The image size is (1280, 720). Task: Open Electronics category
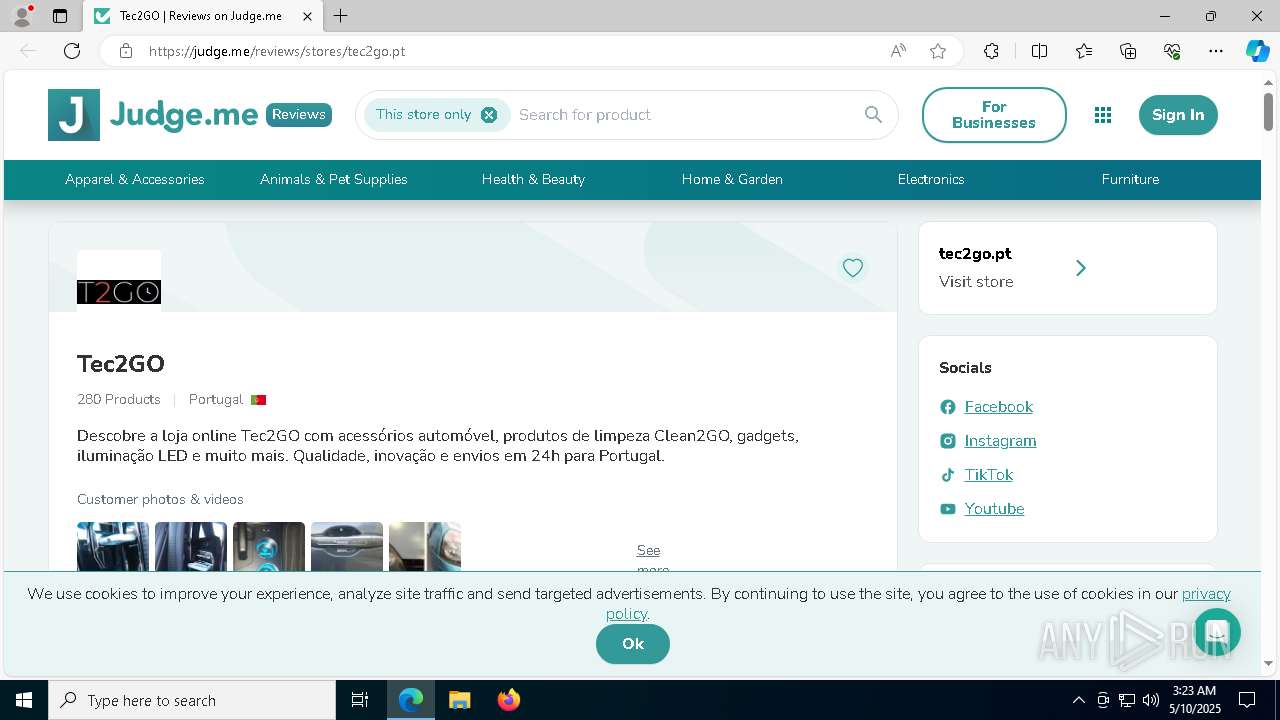931,180
